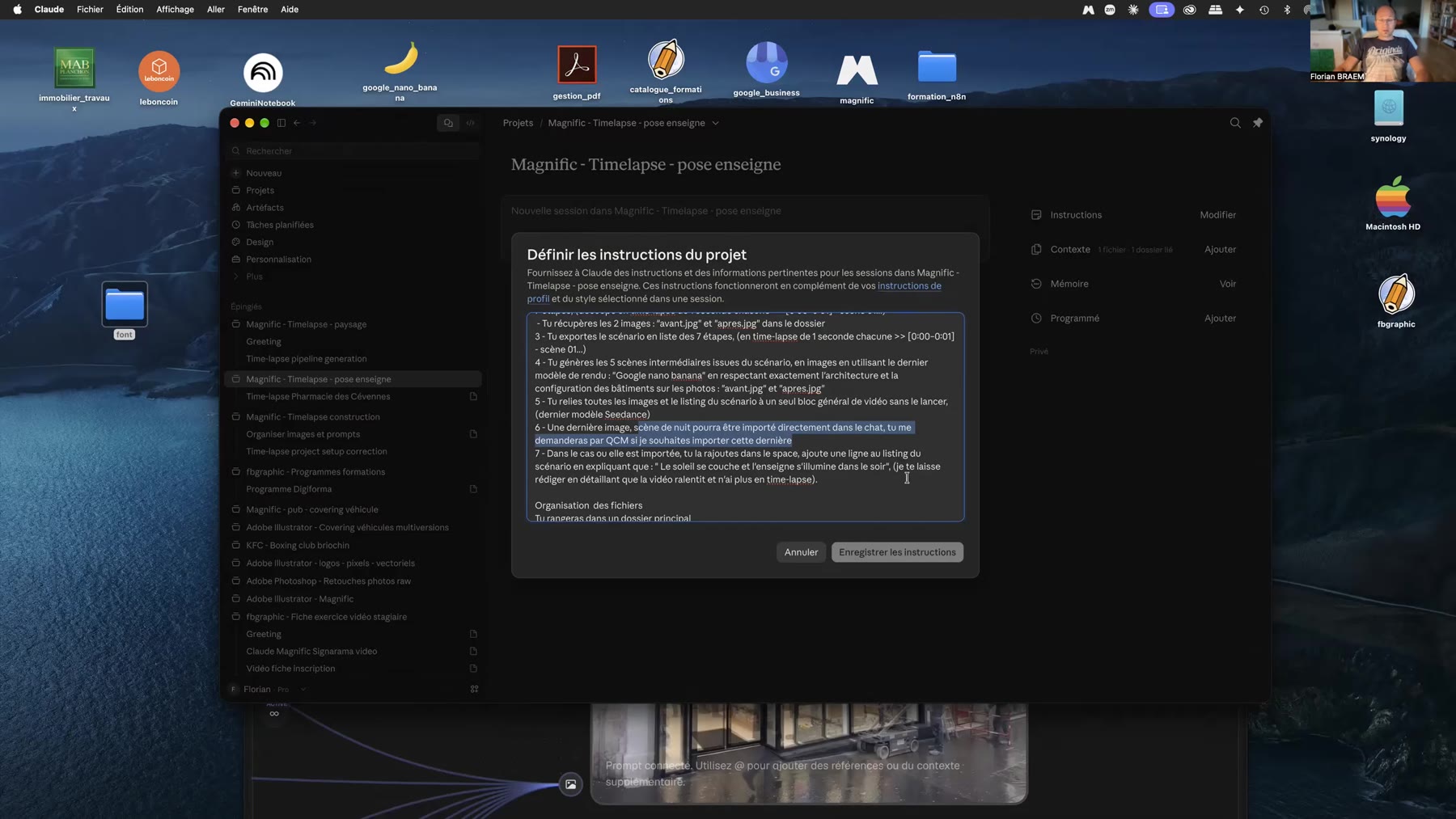Open the settings icon beside Florian
Viewport: 1456px width, 819px height.
click(475, 689)
